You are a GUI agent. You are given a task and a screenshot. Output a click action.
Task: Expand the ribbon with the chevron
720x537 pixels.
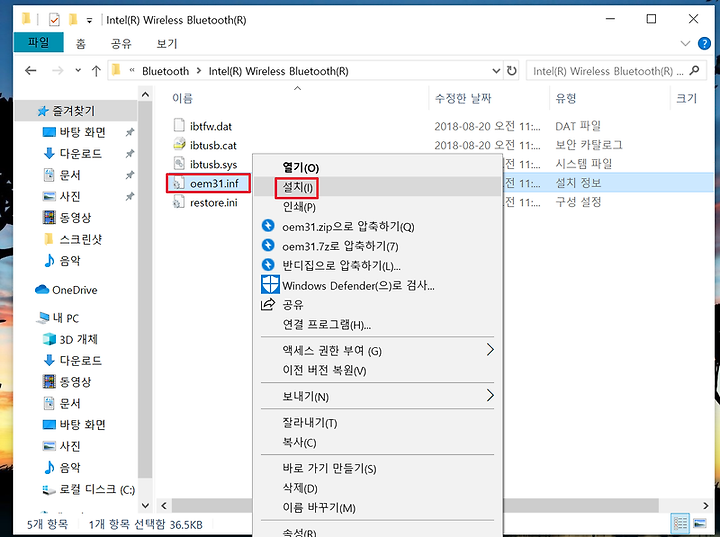685,44
